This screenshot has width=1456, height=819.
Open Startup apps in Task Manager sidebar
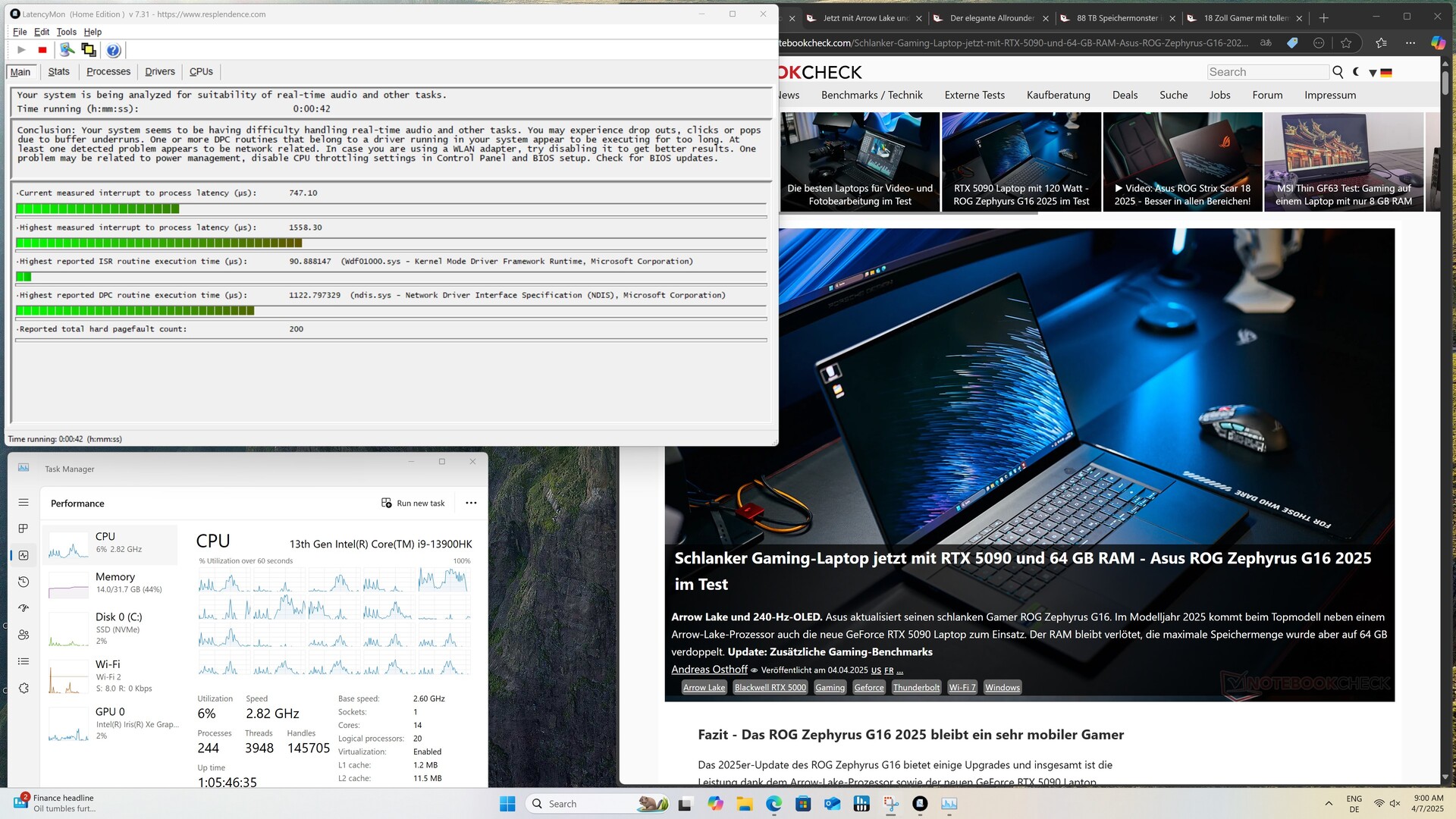(24, 608)
